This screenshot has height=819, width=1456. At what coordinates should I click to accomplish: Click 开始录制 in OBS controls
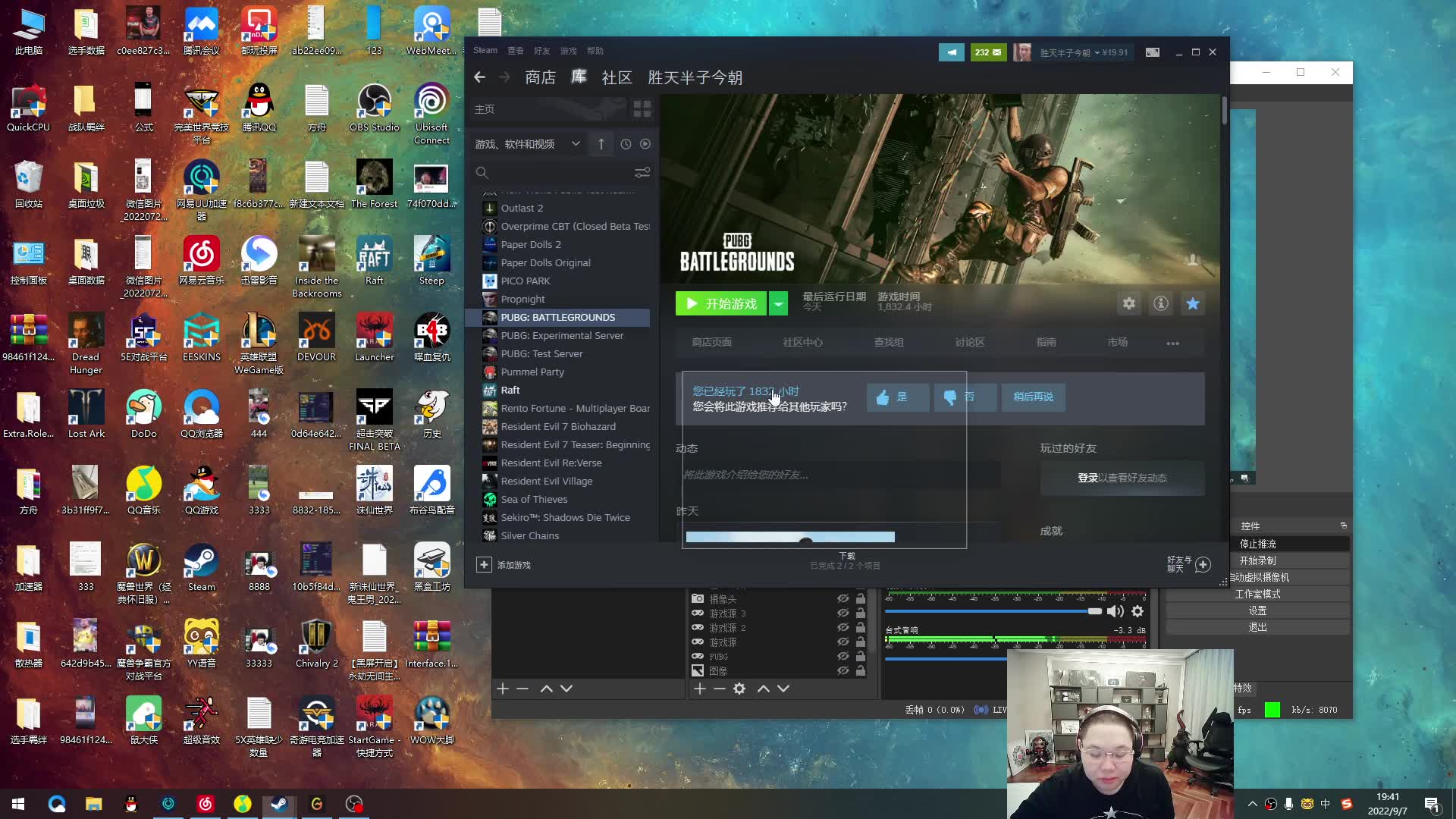[x=1258, y=561]
